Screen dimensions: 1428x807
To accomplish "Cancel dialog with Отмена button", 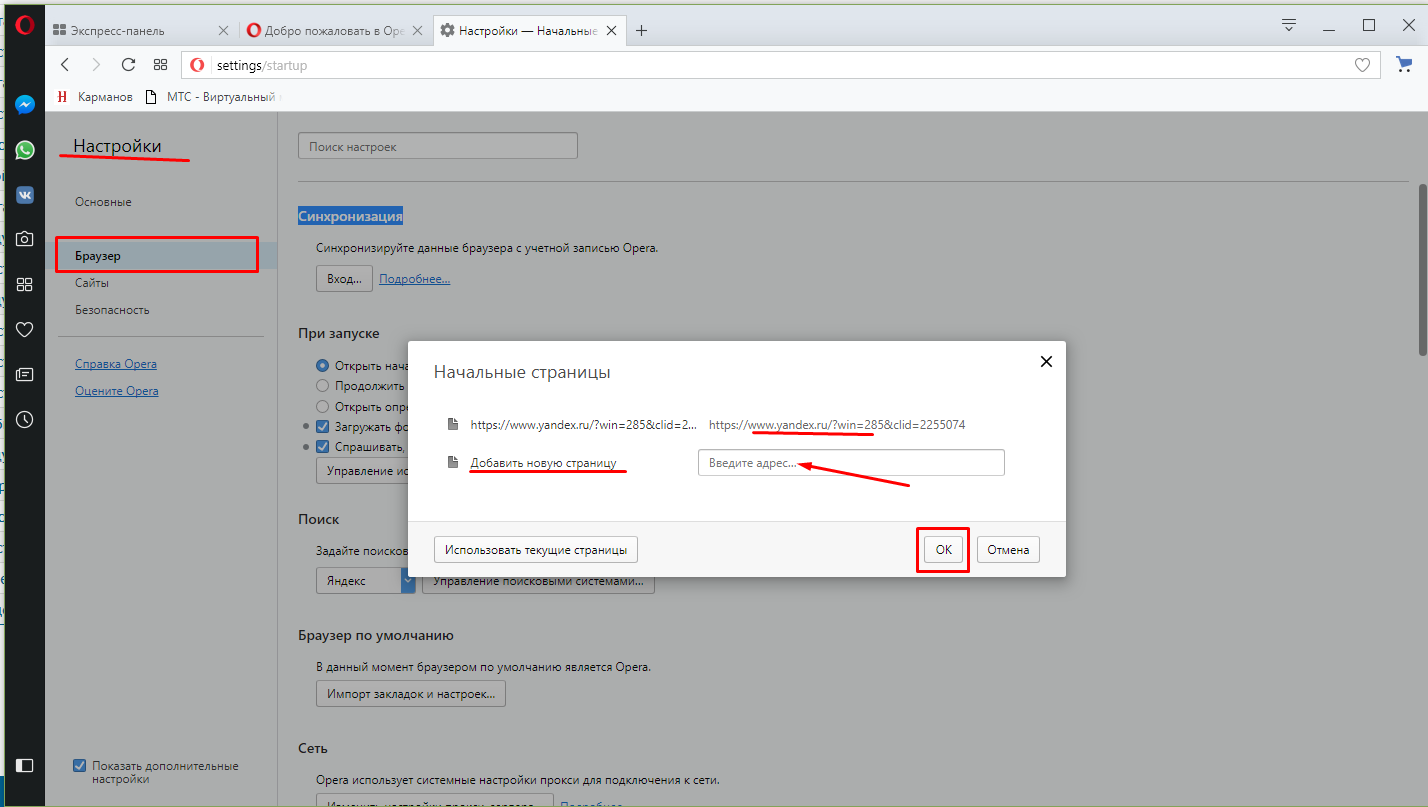I will (x=1008, y=549).
